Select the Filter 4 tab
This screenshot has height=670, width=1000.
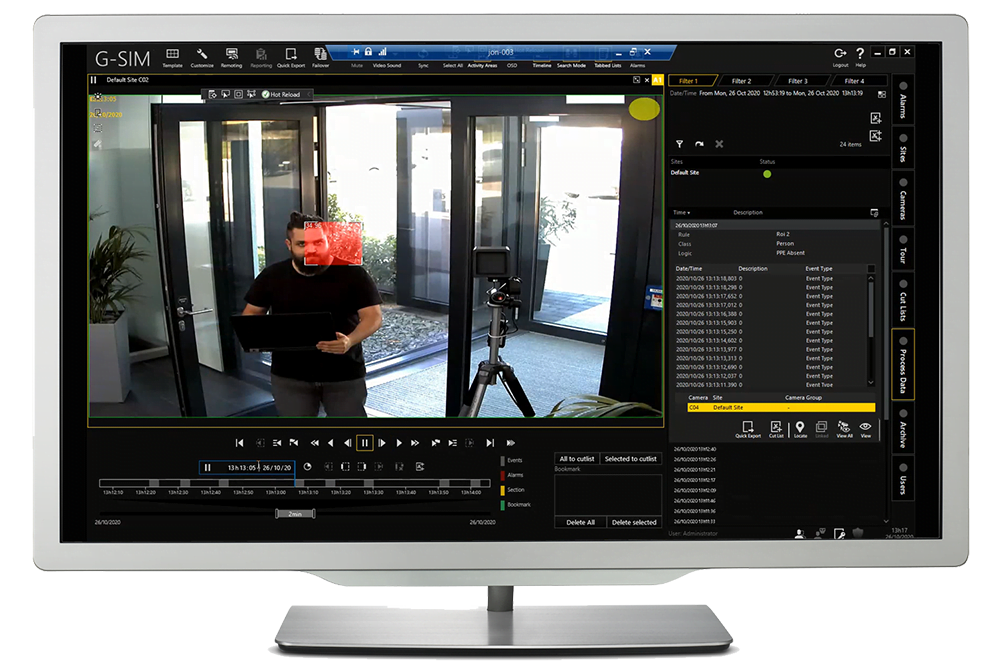click(x=854, y=81)
